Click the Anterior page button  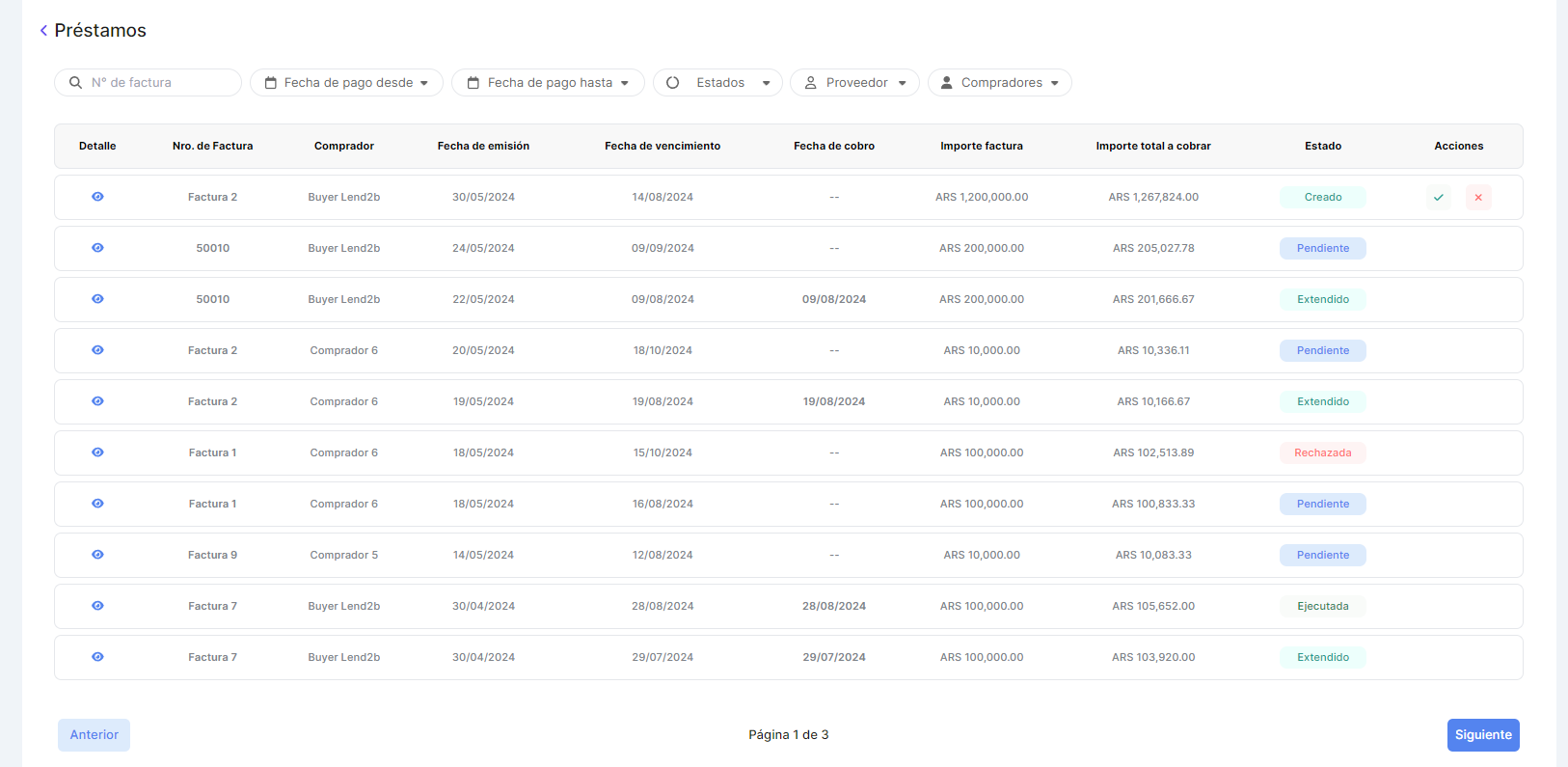(94, 735)
